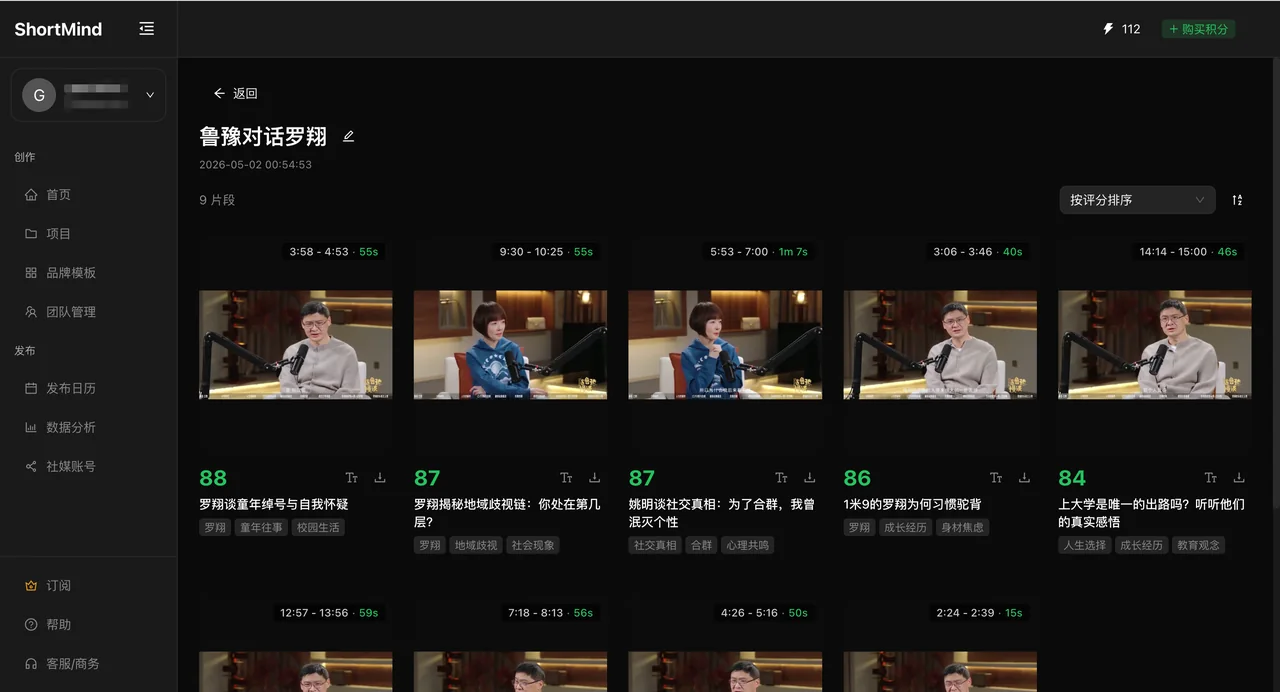Collapse the sidebar with the menu icon
This screenshot has height=692, width=1280.
pos(147,29)
